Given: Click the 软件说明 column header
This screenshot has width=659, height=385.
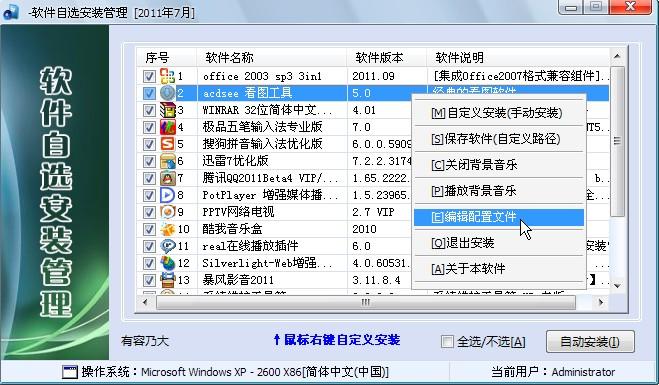Looking at the screenshot, I should [x=518, y=57].
